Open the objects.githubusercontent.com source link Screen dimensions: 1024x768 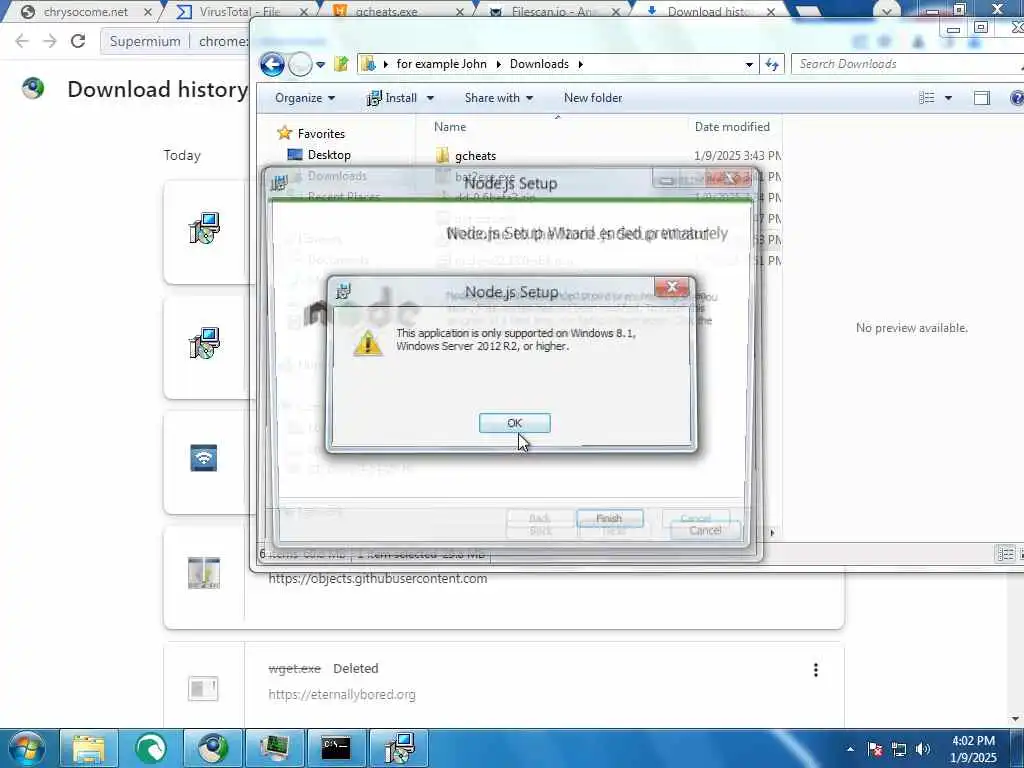coord(377,579)
